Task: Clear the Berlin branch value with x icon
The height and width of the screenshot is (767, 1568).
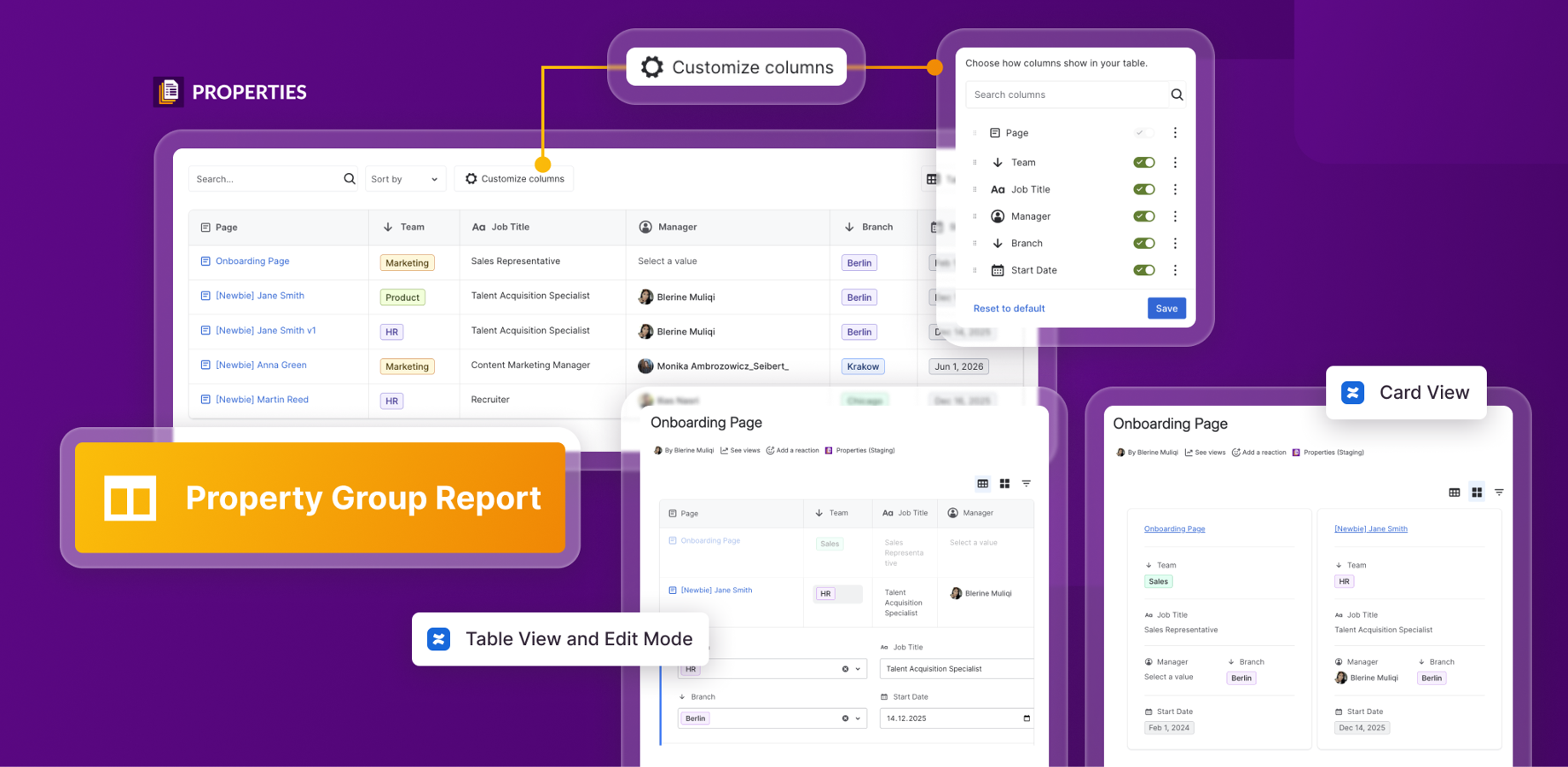Action: (x=845, y=718)
